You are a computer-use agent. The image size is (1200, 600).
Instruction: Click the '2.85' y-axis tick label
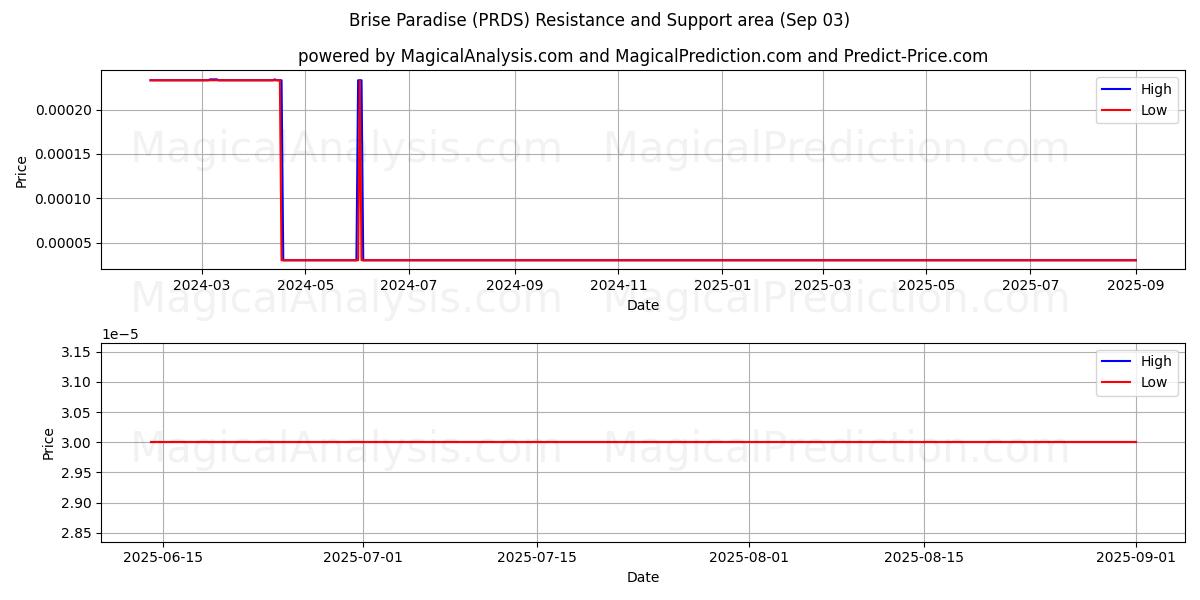point(78,534)
